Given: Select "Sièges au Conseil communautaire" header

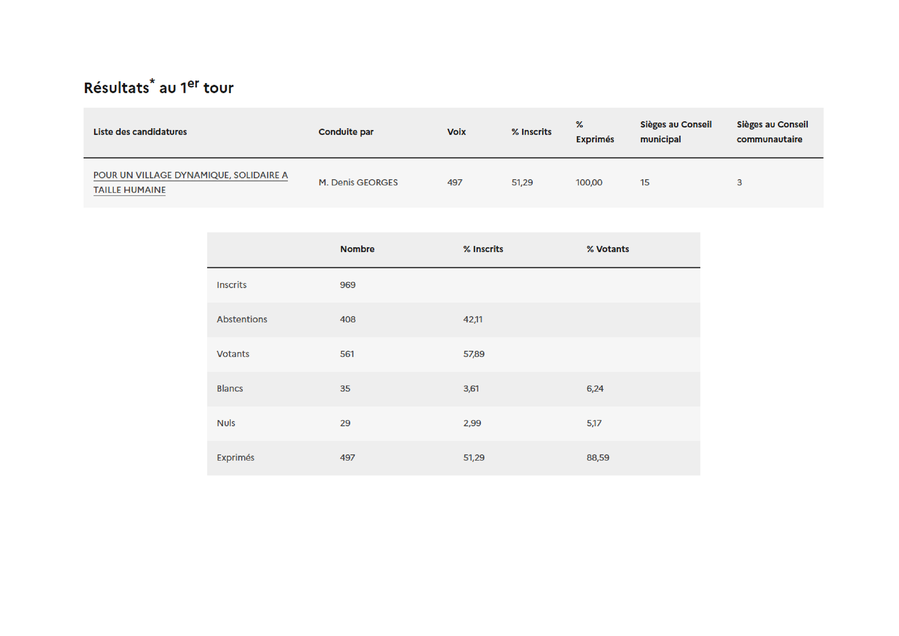Looking at the screenshot, I should pyautogui.click(x=772, y=132).
